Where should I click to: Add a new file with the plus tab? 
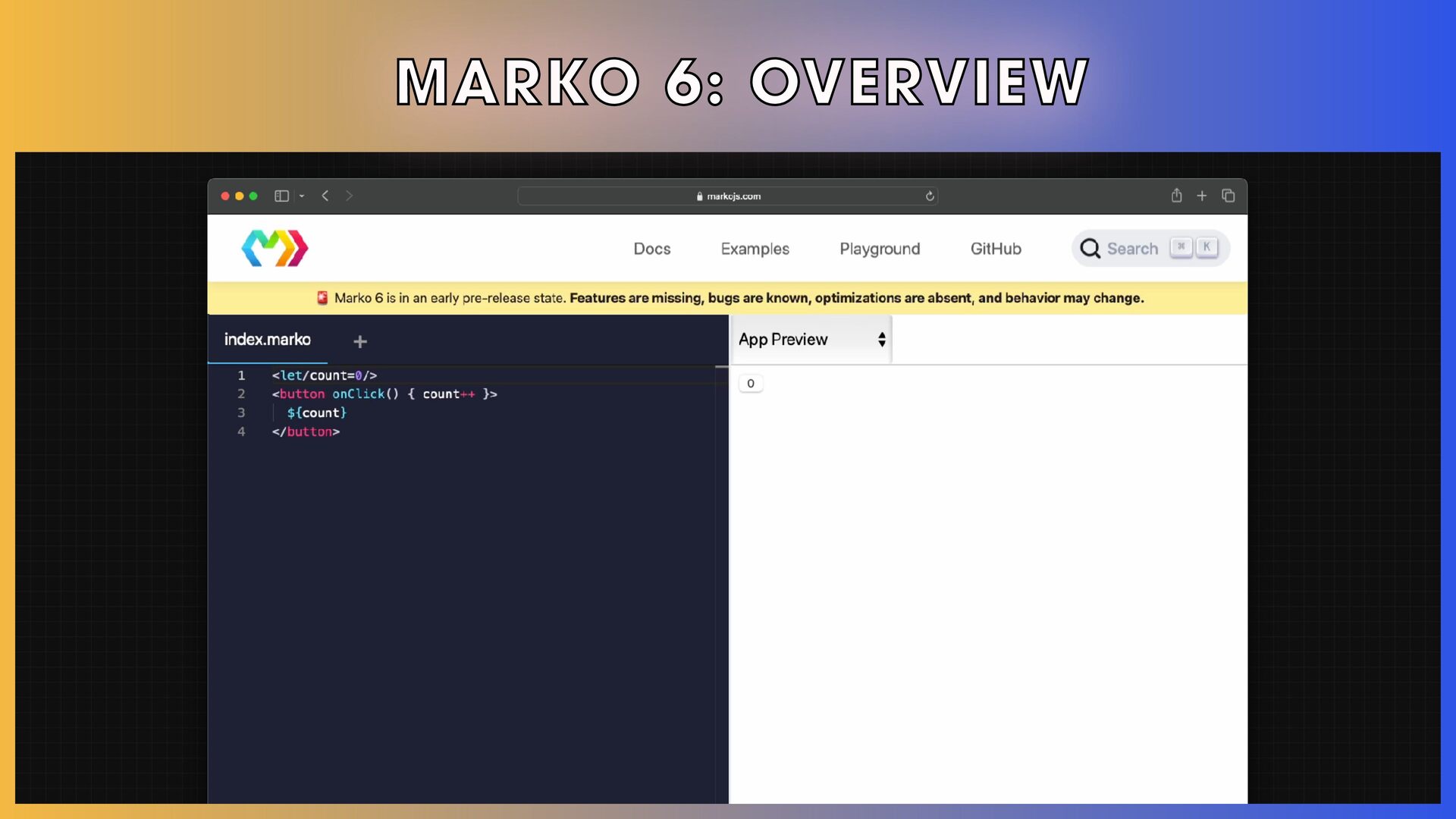point(360,341)
